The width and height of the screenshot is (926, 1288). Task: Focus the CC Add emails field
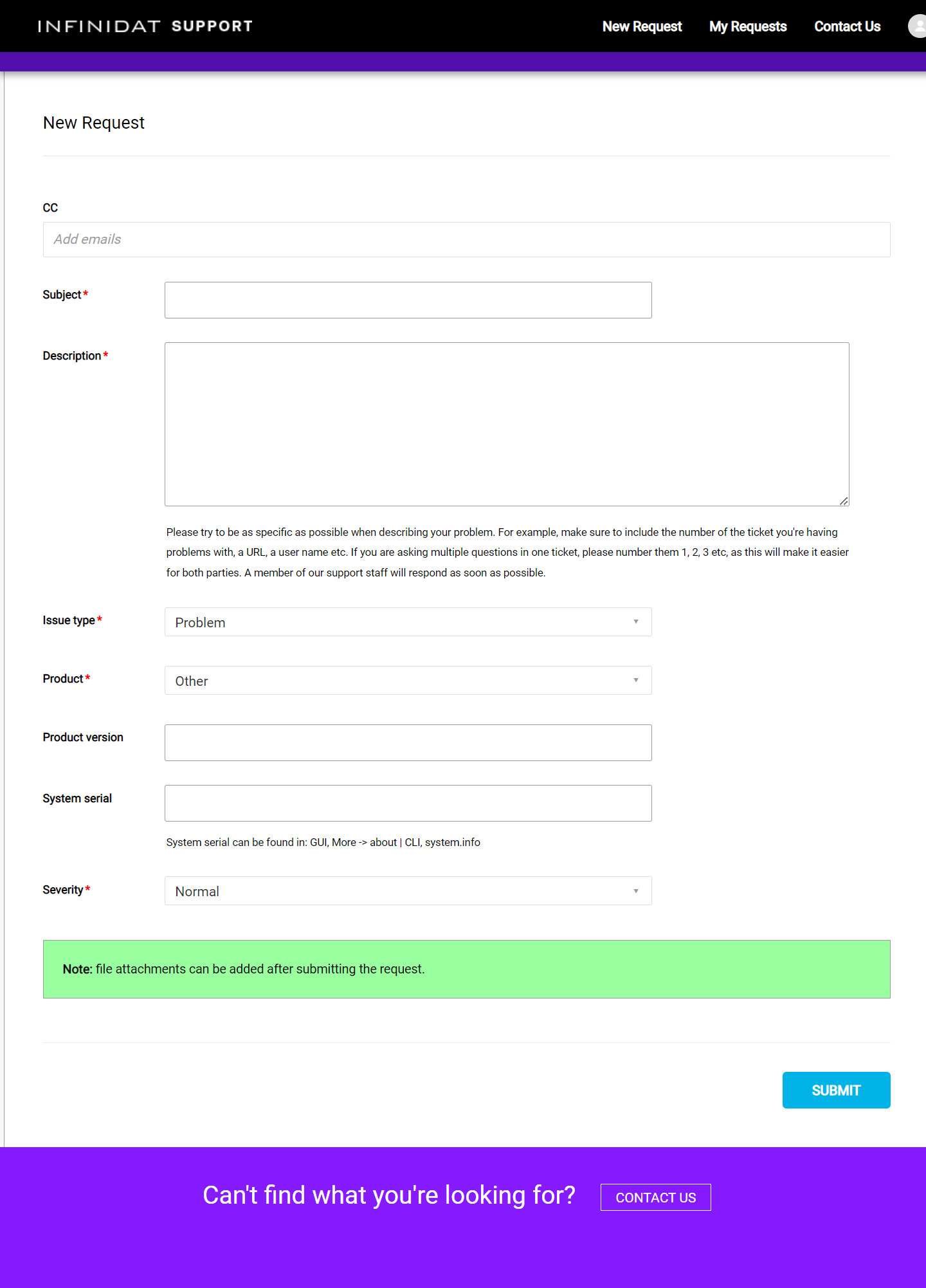(467, 239)
